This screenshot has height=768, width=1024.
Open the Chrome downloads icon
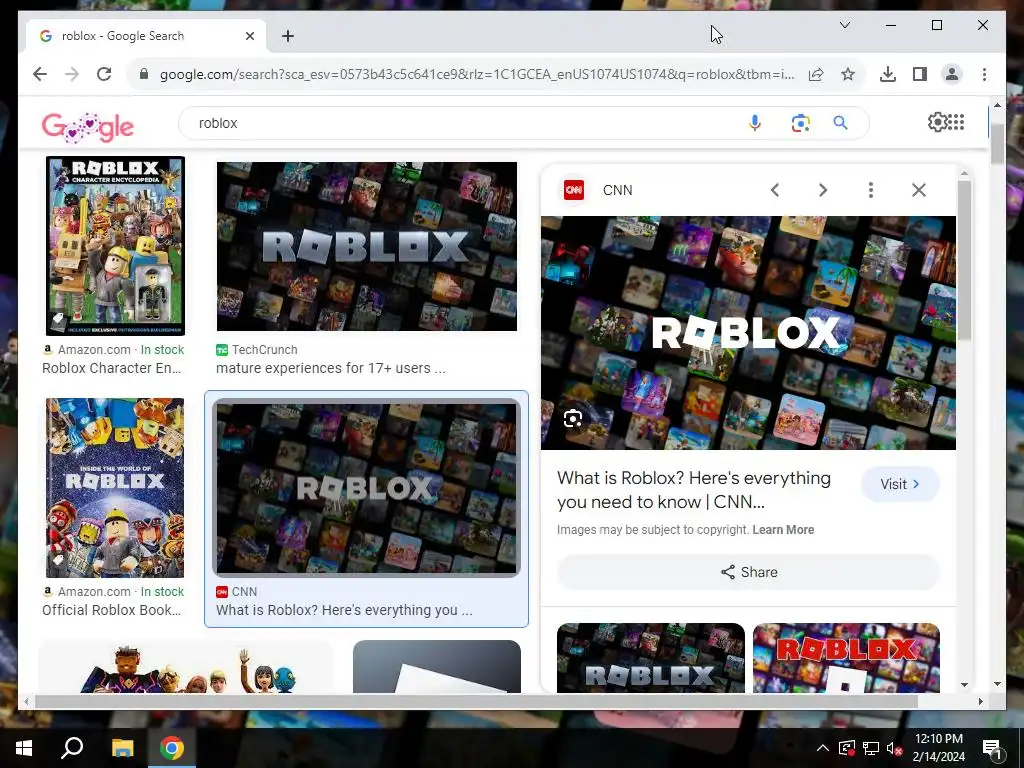[888, 74]
